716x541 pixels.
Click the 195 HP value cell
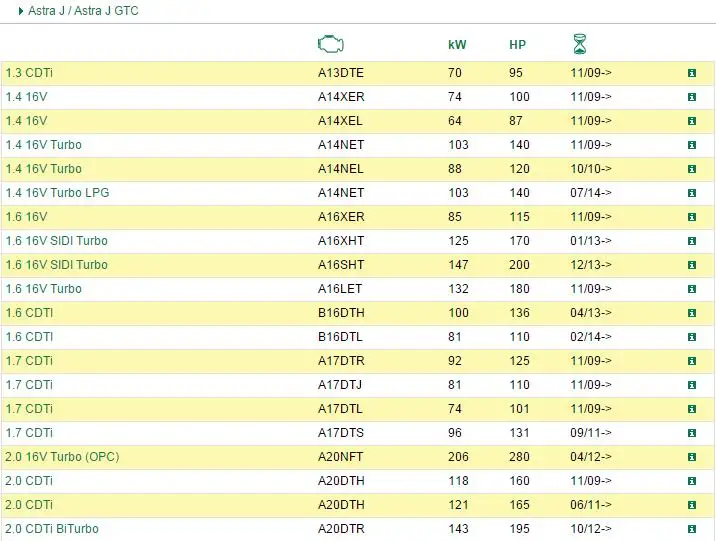click(x=519, y=529)
